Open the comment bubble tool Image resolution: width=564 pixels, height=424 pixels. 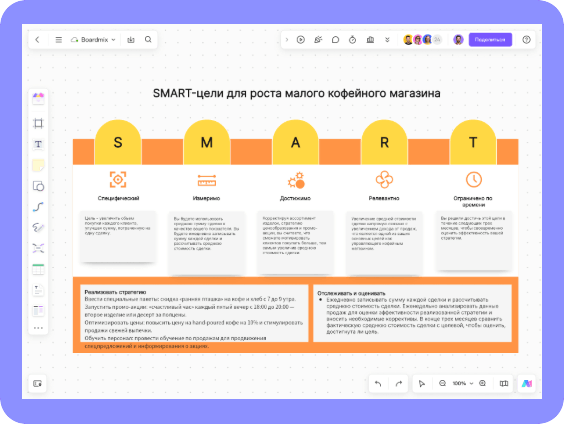pos(335,40)
